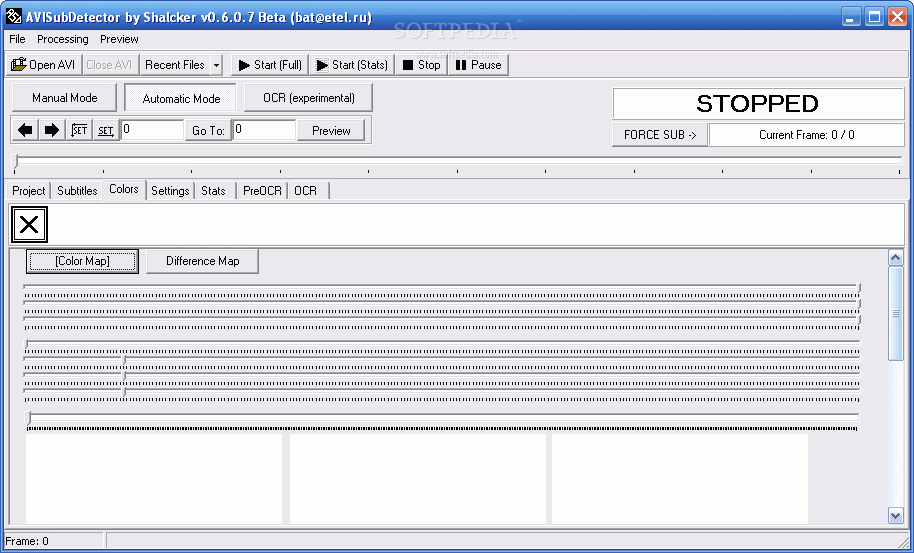Click the first white preview panel

[154, 479]
